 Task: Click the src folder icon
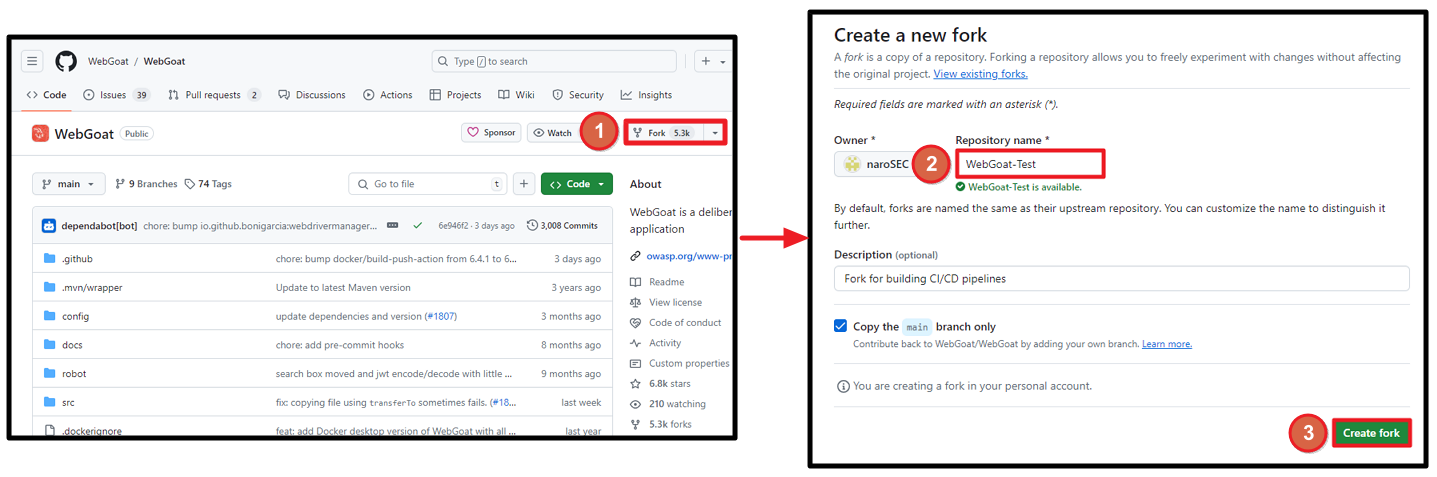tap(50, 402)
